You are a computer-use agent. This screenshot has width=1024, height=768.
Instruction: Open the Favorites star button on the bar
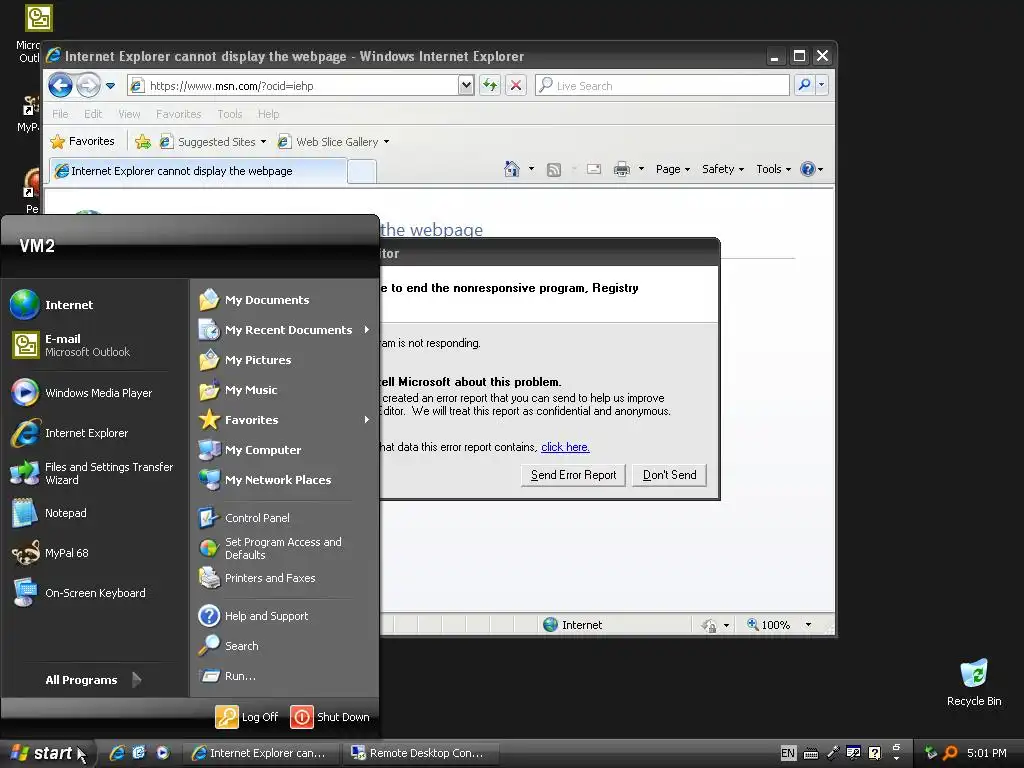pyautogui.click(x=83, y=141)
